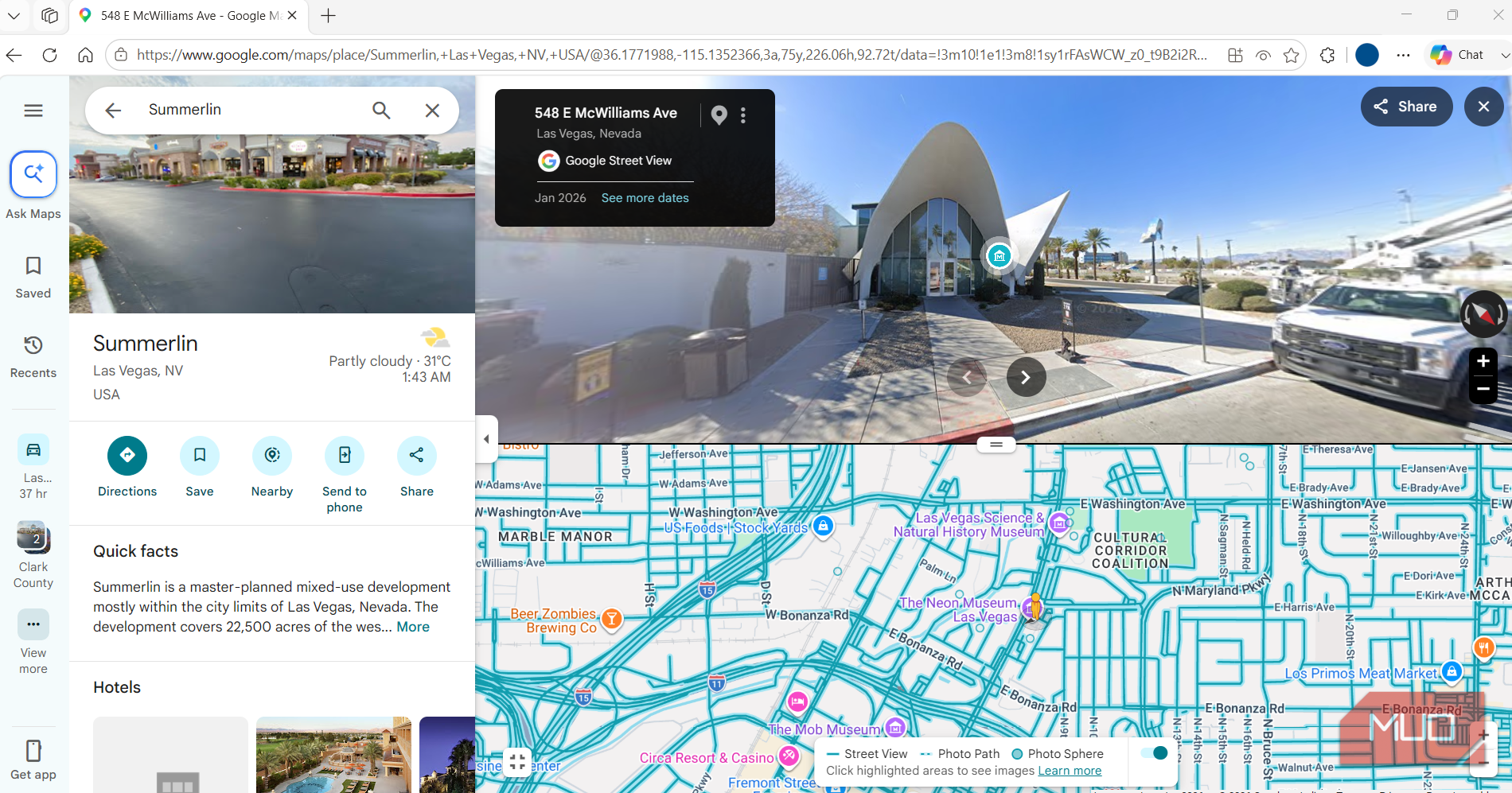Screen dimensions: 1512x793
Task: Share this Street View image
Action: [x=1406, y=107]
